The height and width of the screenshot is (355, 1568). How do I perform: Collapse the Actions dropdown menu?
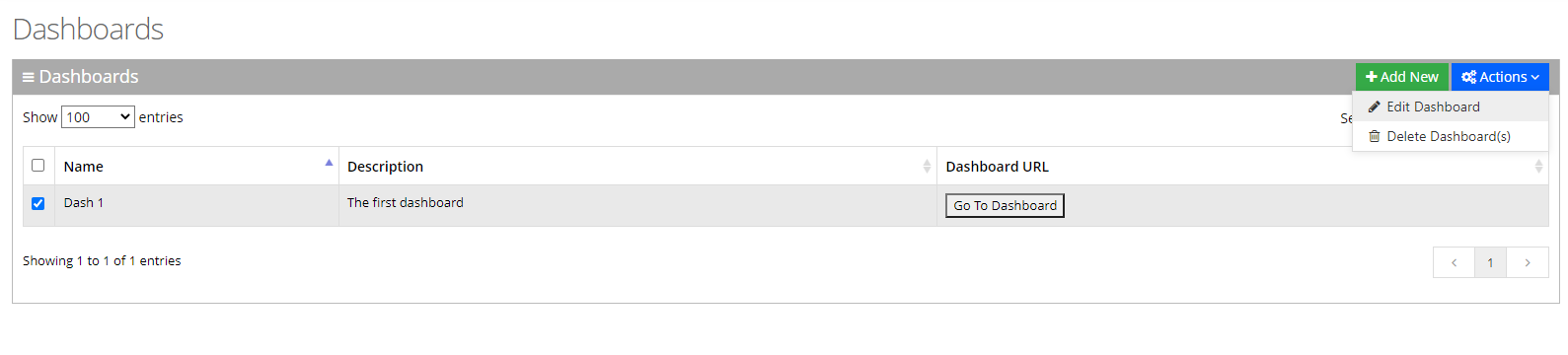click(x=1500, y=77)
